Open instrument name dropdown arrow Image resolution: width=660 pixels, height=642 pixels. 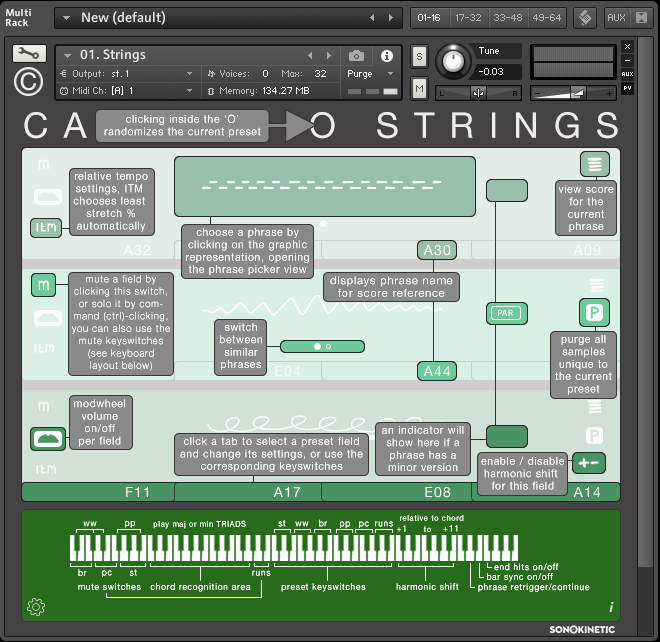[67, 55]
